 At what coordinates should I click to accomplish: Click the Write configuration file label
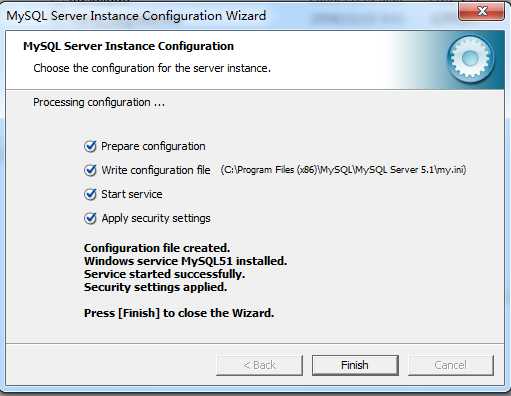[156, 170]
